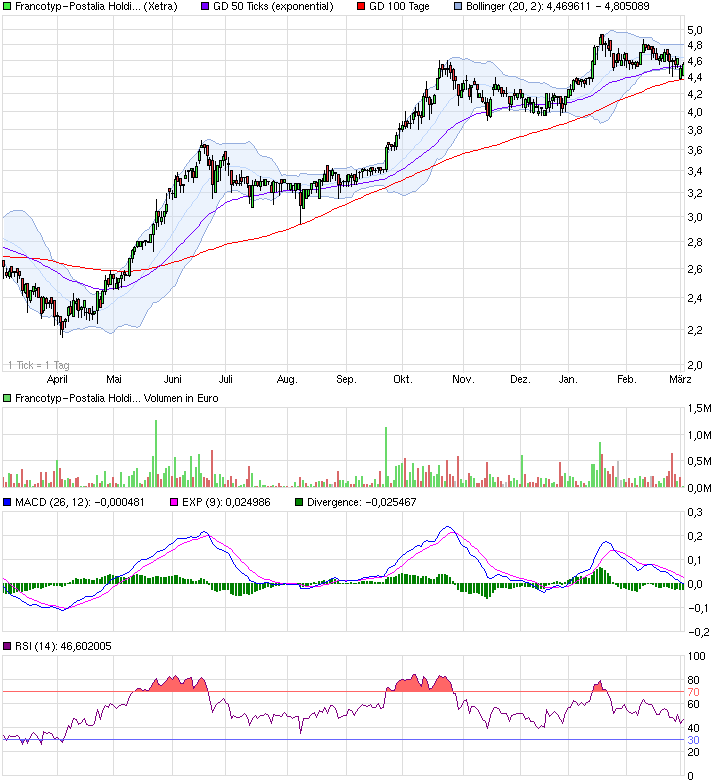
Task: Click the 'EXP (9): 0,024986' label
Action: coord(226,502)
